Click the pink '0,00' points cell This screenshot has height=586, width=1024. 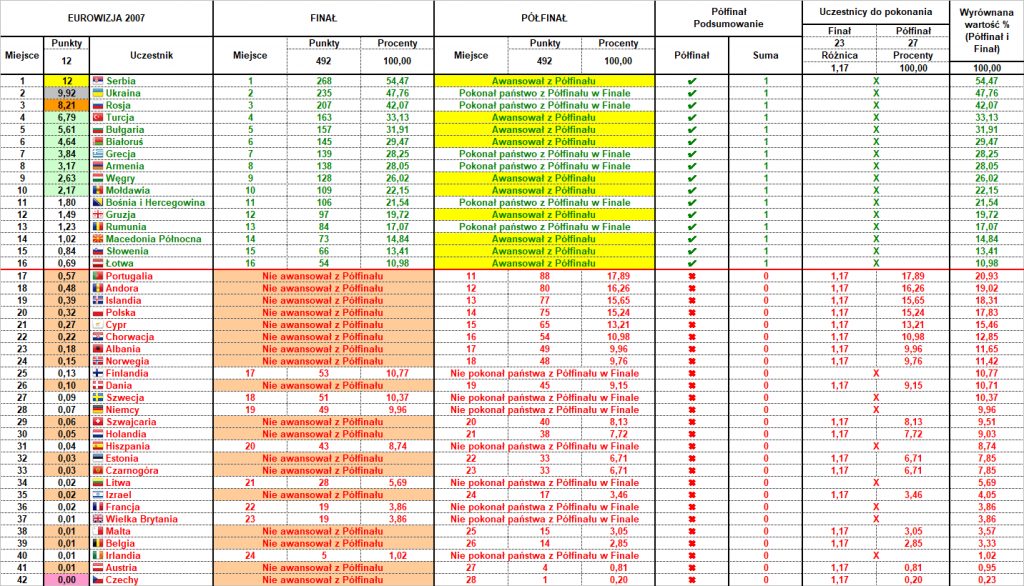tap(67, 580)
